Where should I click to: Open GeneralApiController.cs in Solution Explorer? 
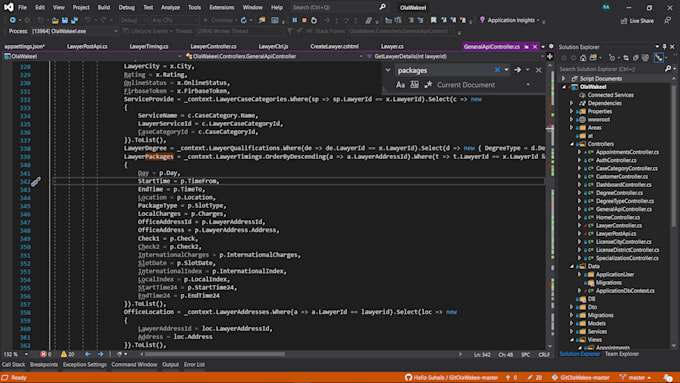pyautogui.click(x=624, y=209)
